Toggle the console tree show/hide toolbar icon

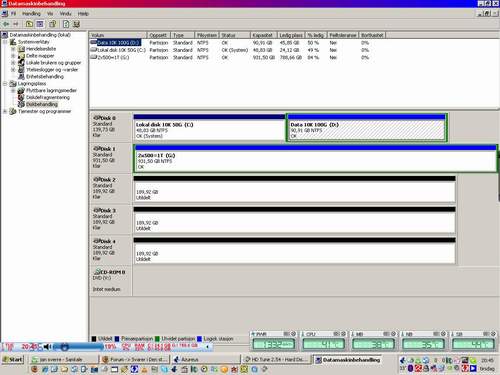coord(40,24)
